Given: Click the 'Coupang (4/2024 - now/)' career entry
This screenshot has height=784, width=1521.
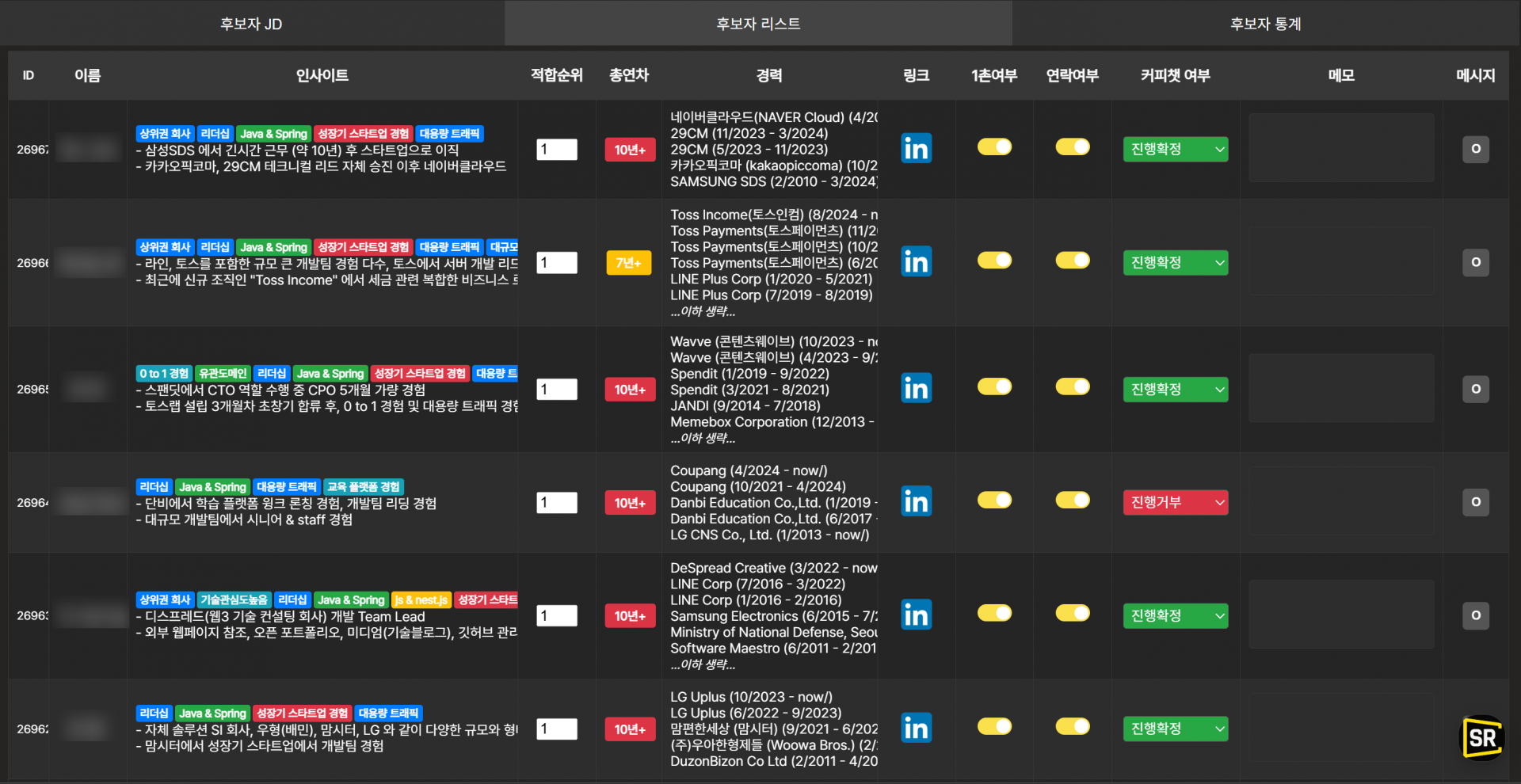Looking at the screenshot, I should pos(749,470).
